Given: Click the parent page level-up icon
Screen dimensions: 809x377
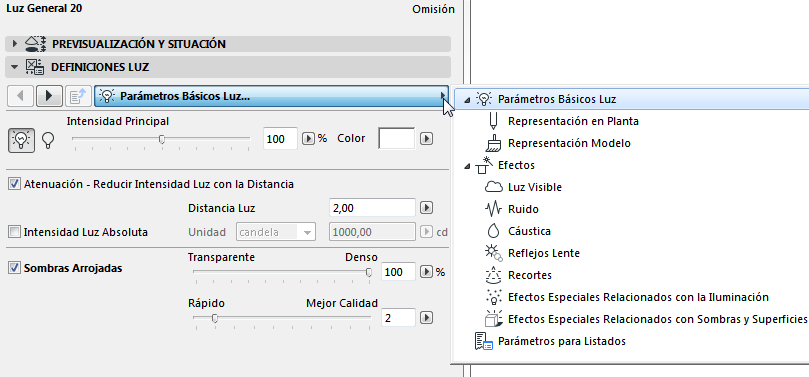Looking at the screenshot, I should tap(79, 96).
